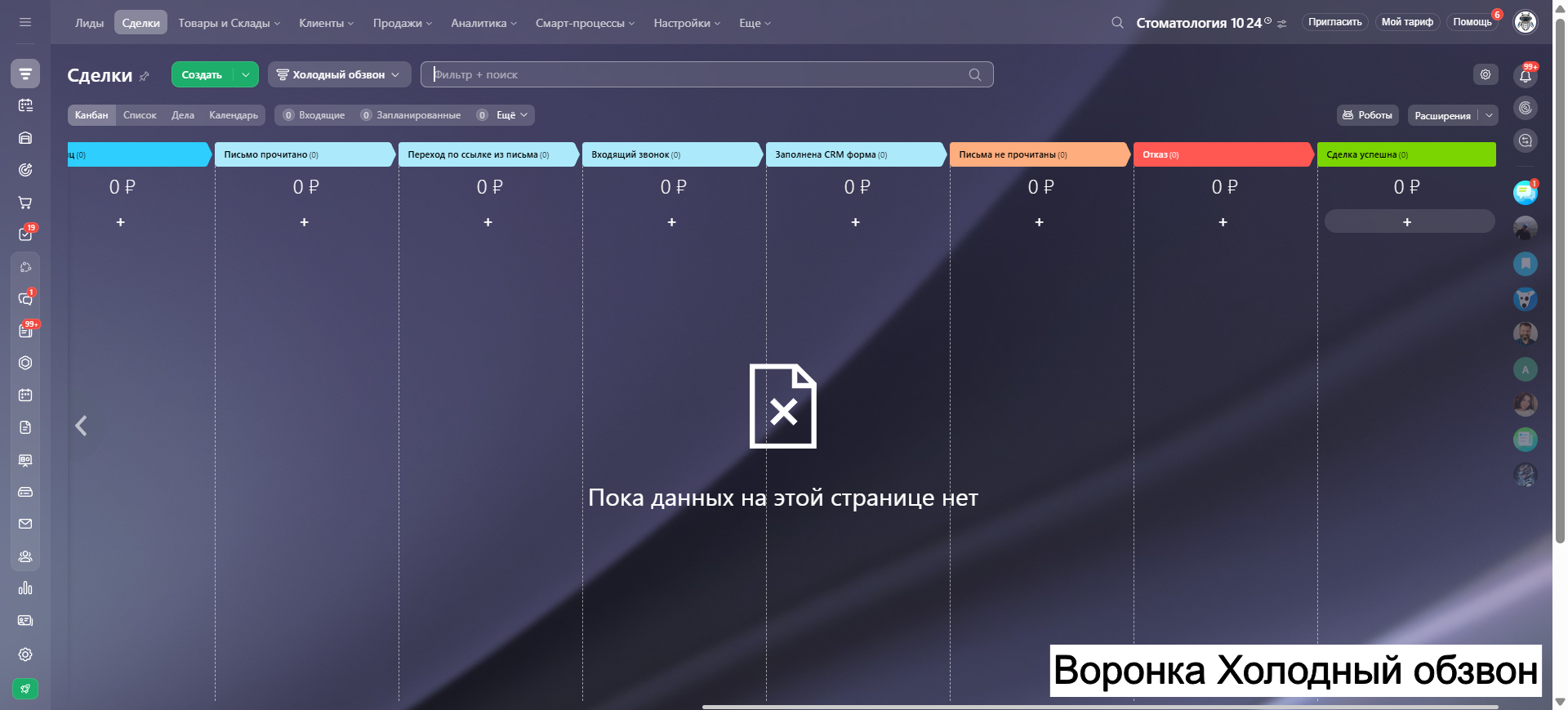Expand the arrow next to Расширения

tap(1489, 115)
